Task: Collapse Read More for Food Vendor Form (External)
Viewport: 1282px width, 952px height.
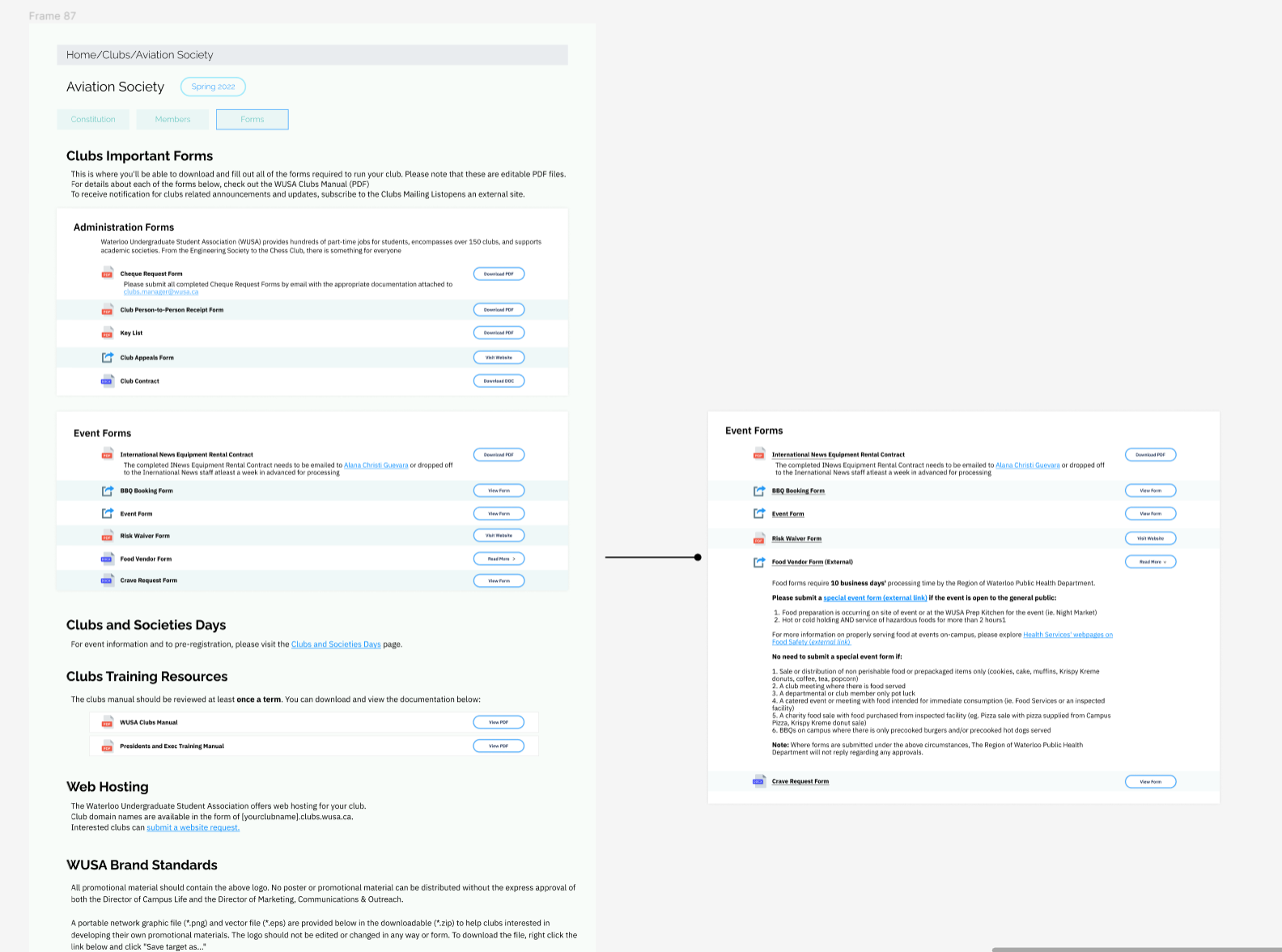Action: tap(1151, 562)
